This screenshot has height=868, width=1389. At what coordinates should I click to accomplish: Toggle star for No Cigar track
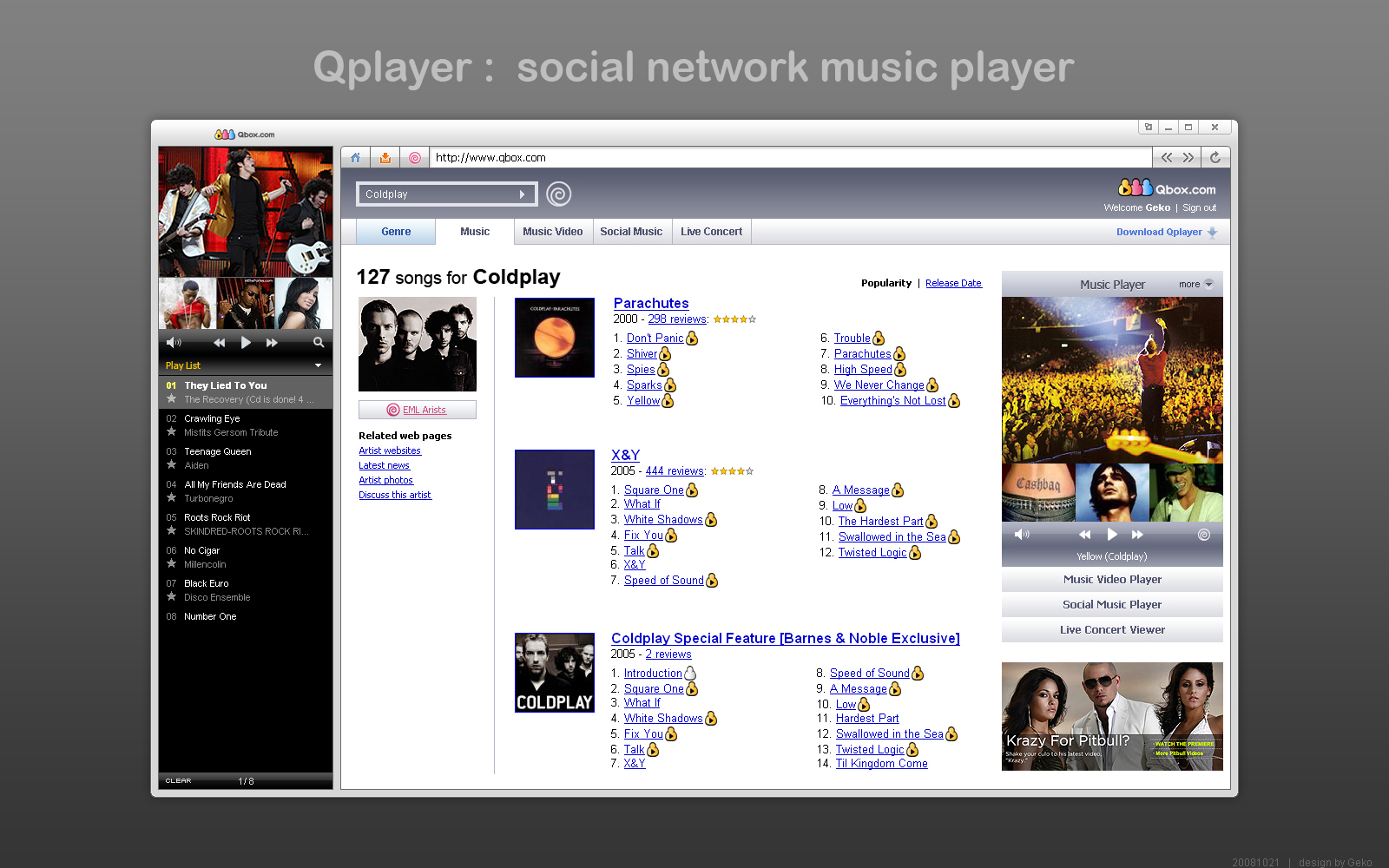tap(171, 564)
